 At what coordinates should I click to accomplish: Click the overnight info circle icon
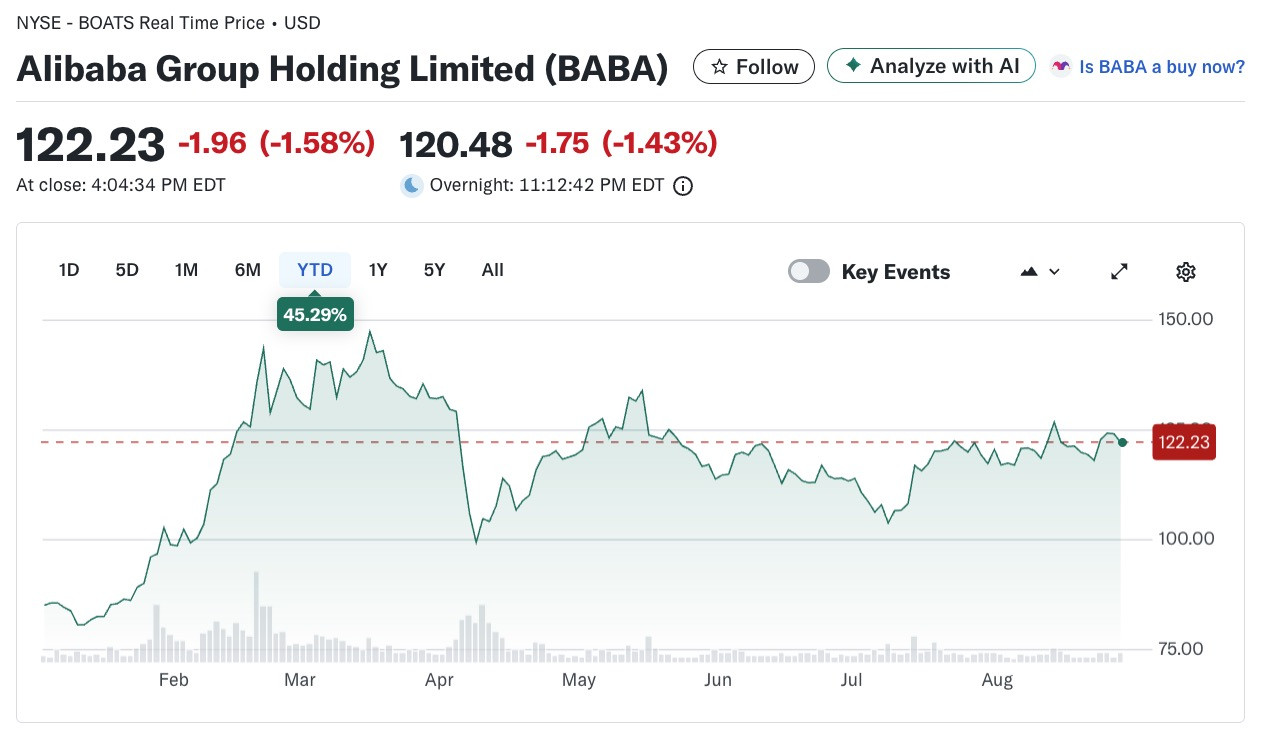[x=683, y=186]
